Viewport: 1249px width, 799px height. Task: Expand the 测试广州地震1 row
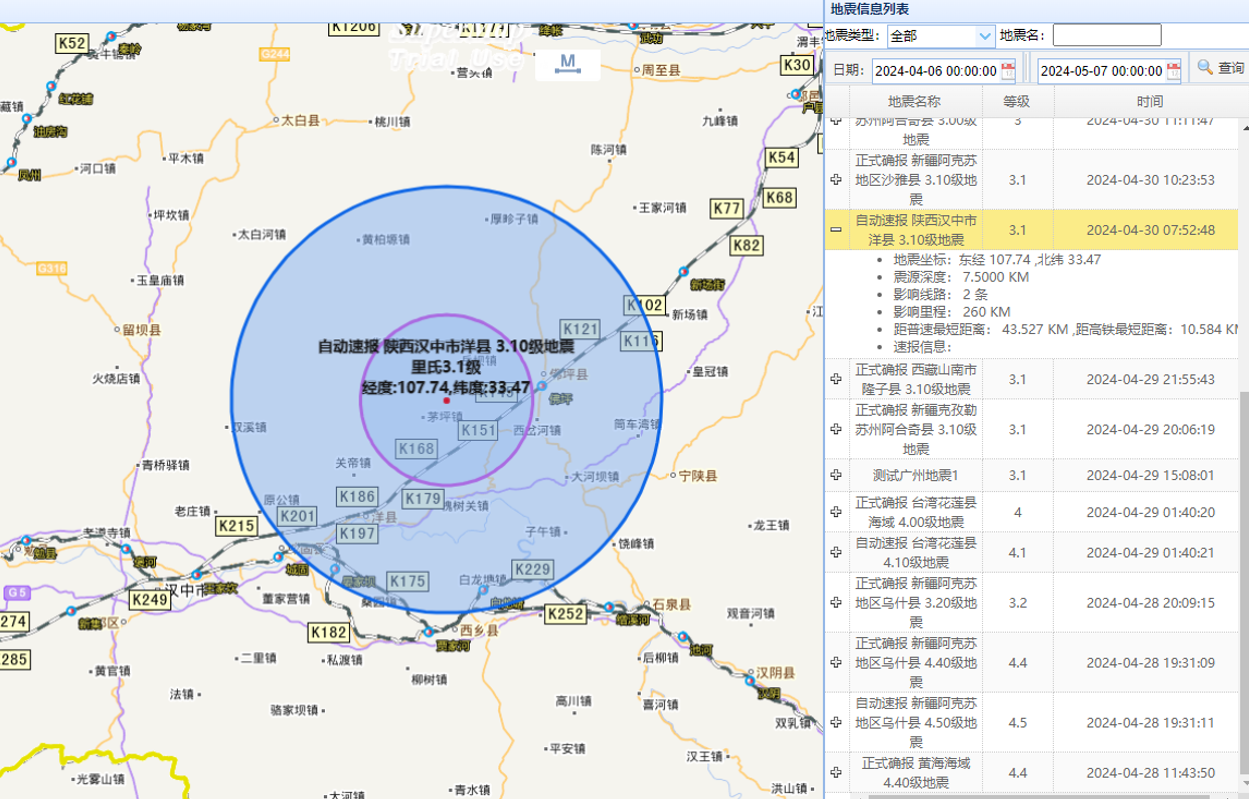point(836,475)
